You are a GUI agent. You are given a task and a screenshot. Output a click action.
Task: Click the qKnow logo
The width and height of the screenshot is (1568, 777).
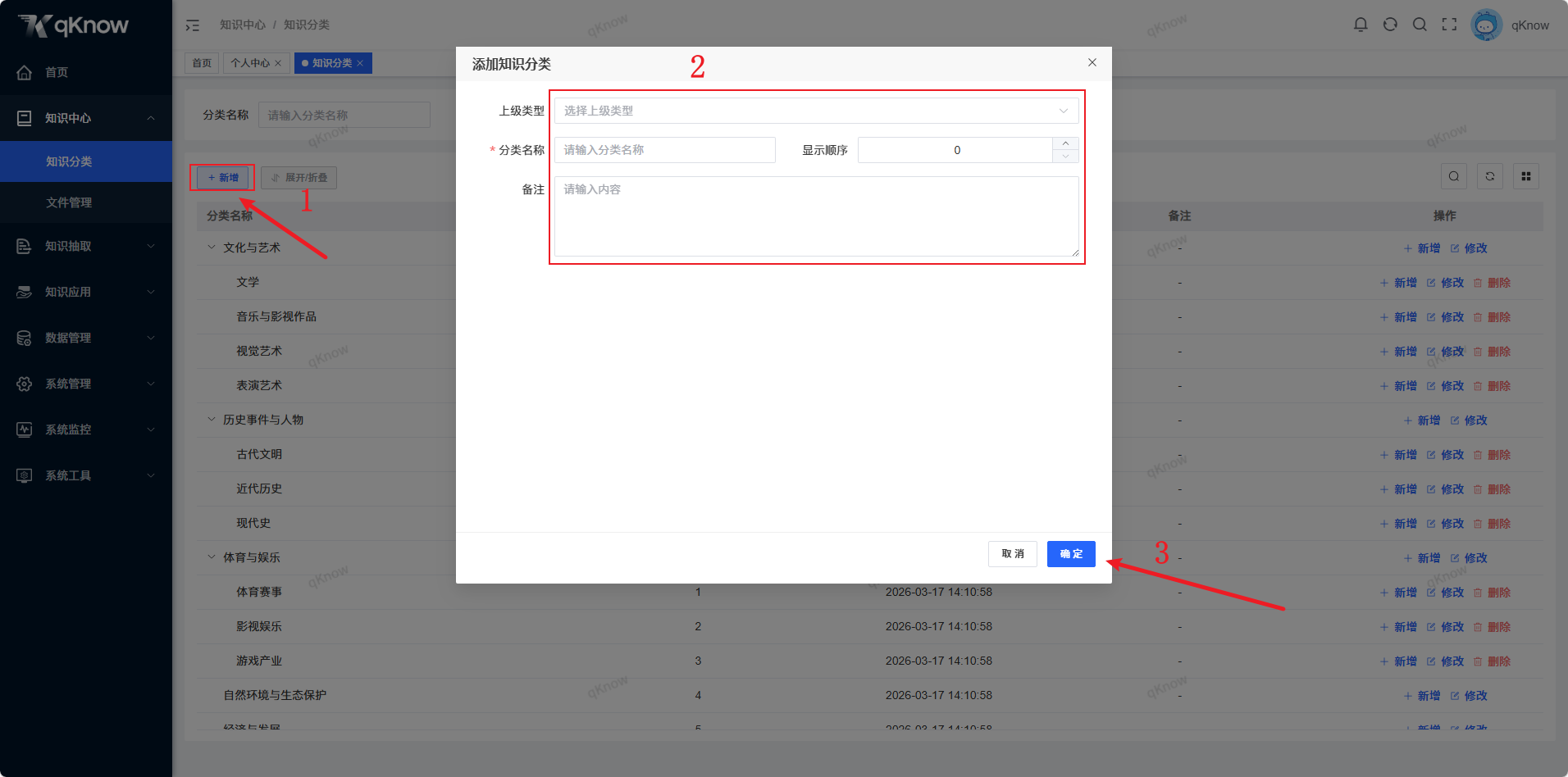[x=74, y=25]
